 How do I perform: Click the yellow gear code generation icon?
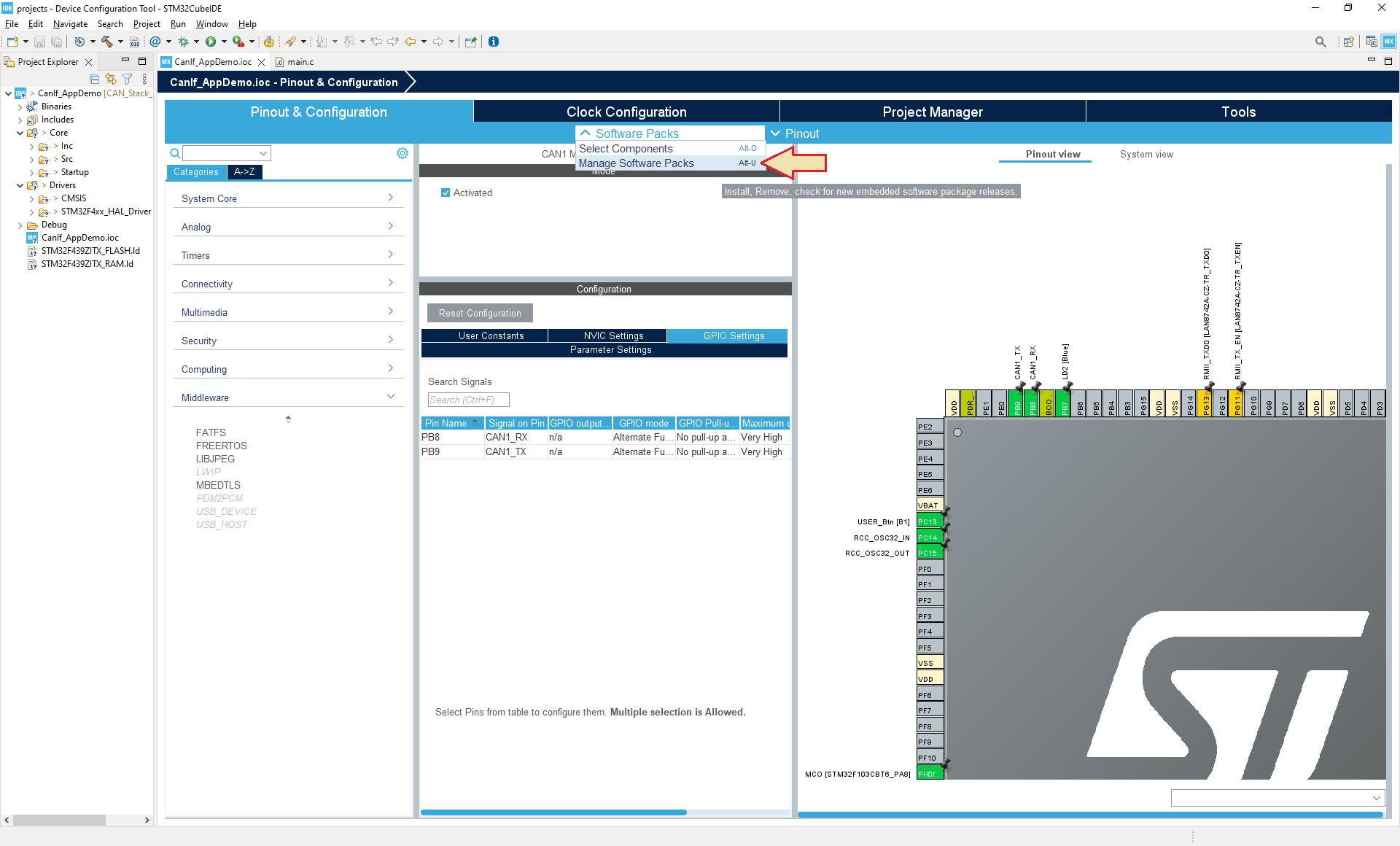269,42
